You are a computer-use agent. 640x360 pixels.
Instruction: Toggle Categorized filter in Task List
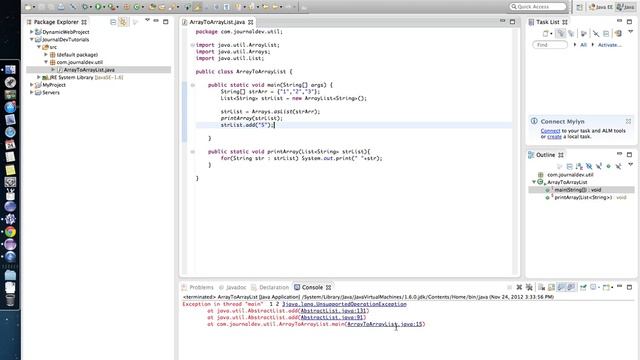561,33
